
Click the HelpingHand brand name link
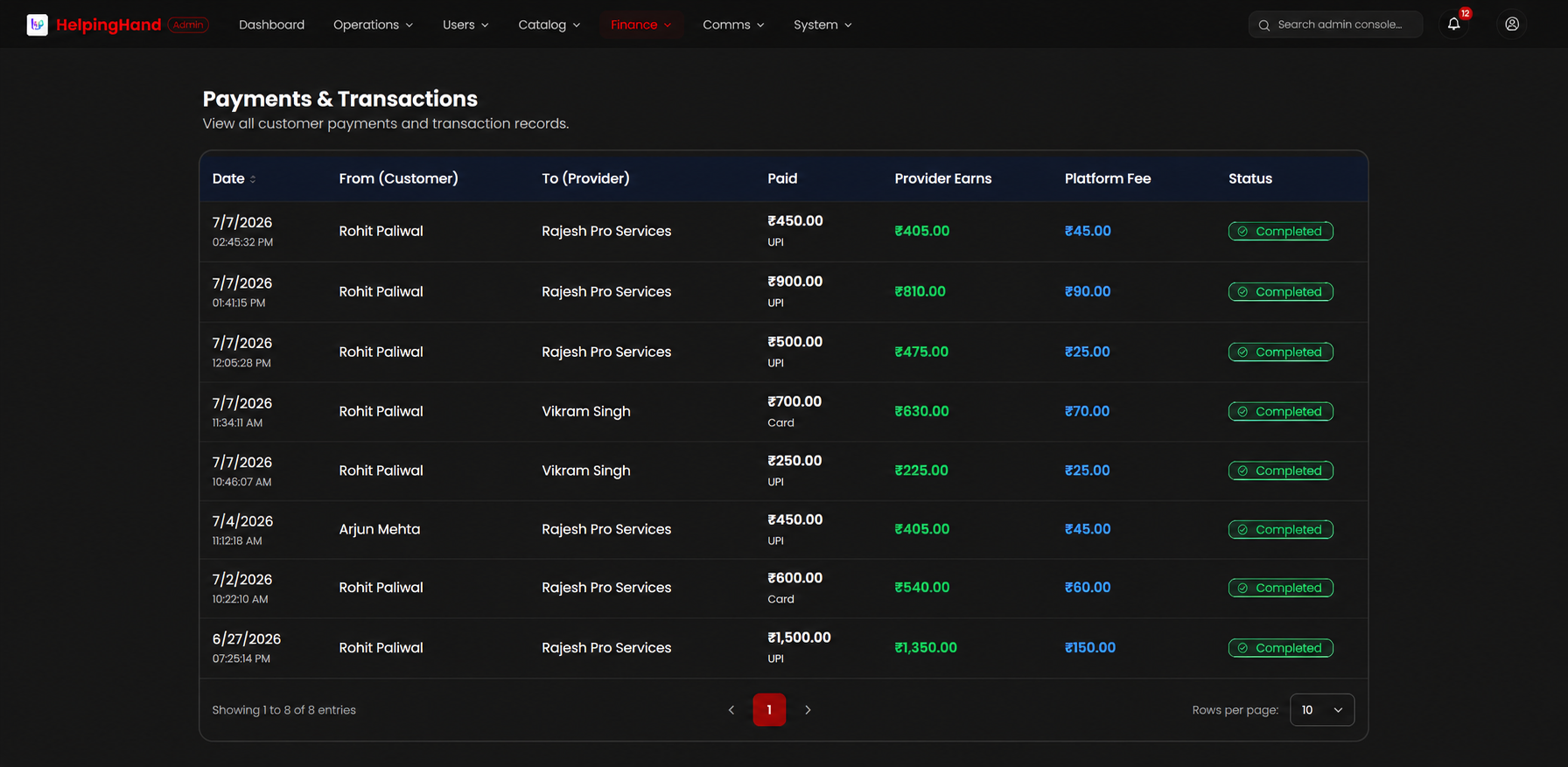click(108, 24)
